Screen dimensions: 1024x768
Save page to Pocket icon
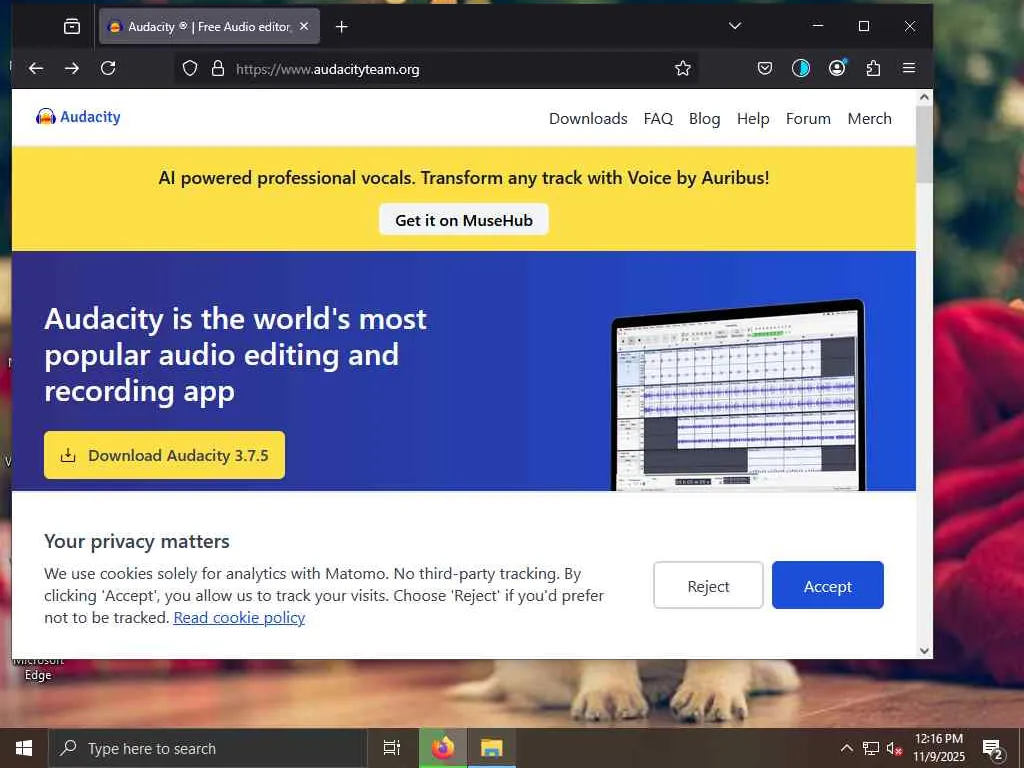pos(765,68)
